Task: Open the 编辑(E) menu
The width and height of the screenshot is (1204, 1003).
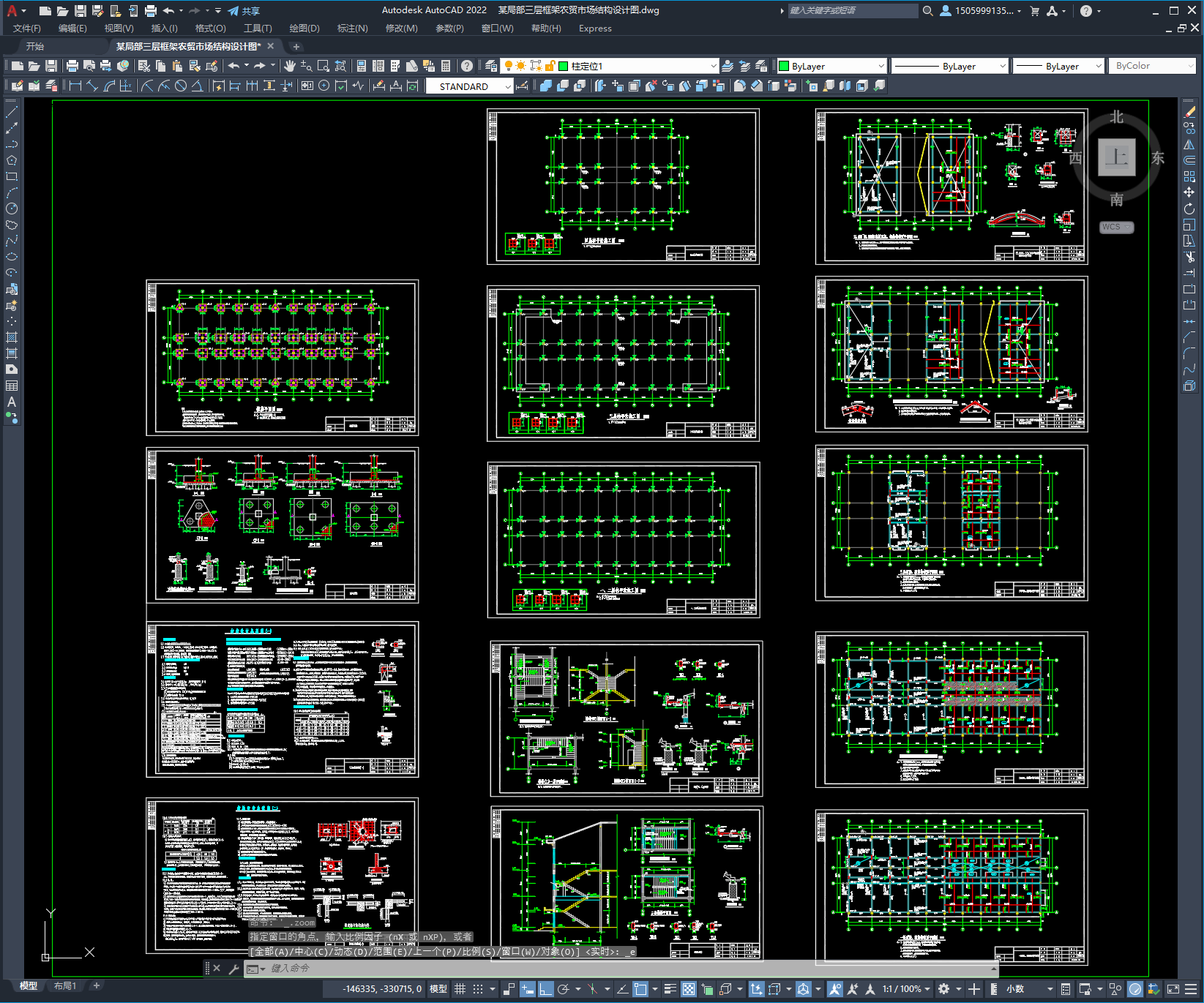Action: [72, 29]
